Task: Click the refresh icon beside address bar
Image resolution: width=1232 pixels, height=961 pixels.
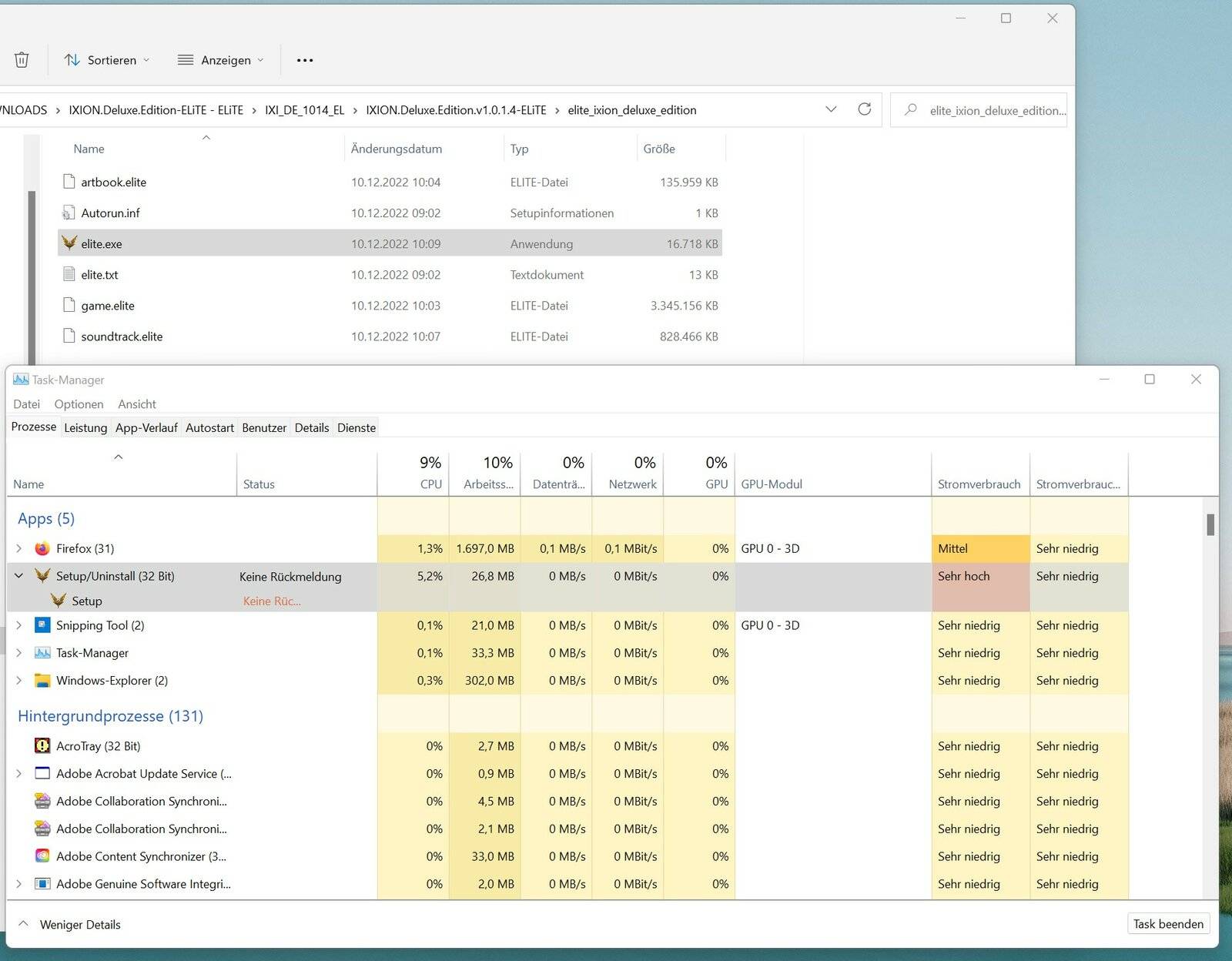Action: pos(864,109)
